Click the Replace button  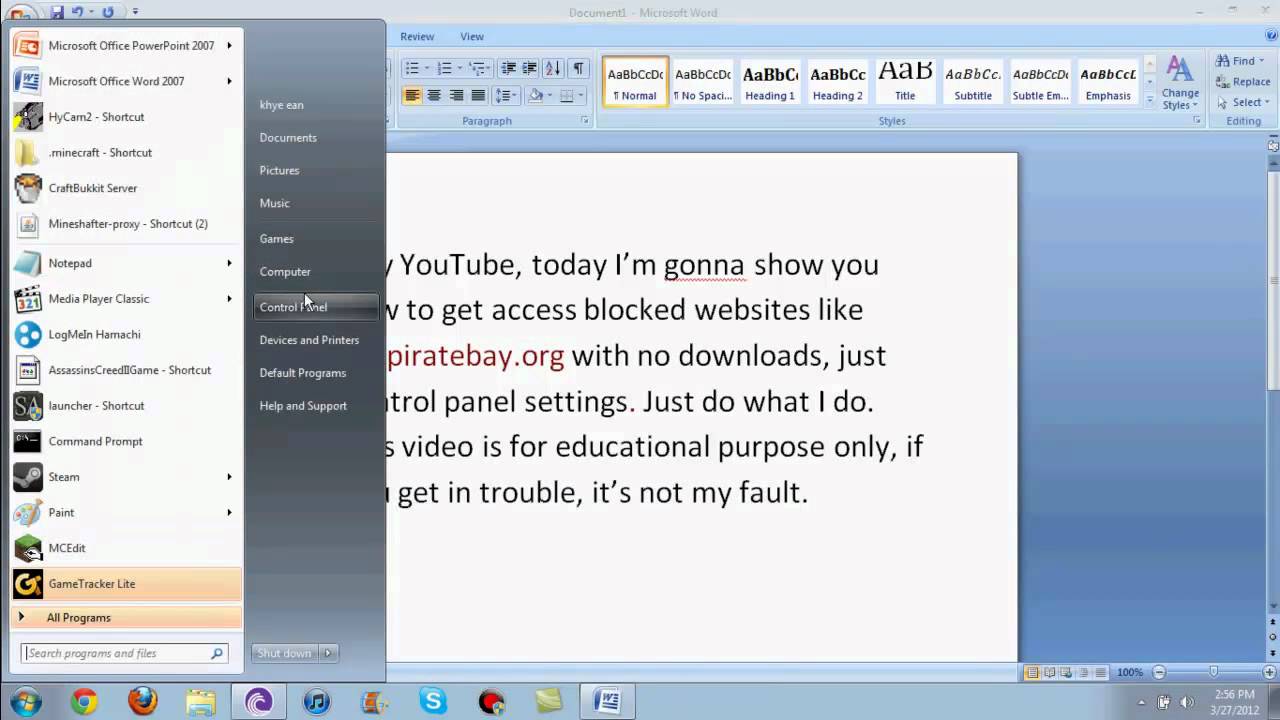pyautogui.click(x=1243, y=82)
